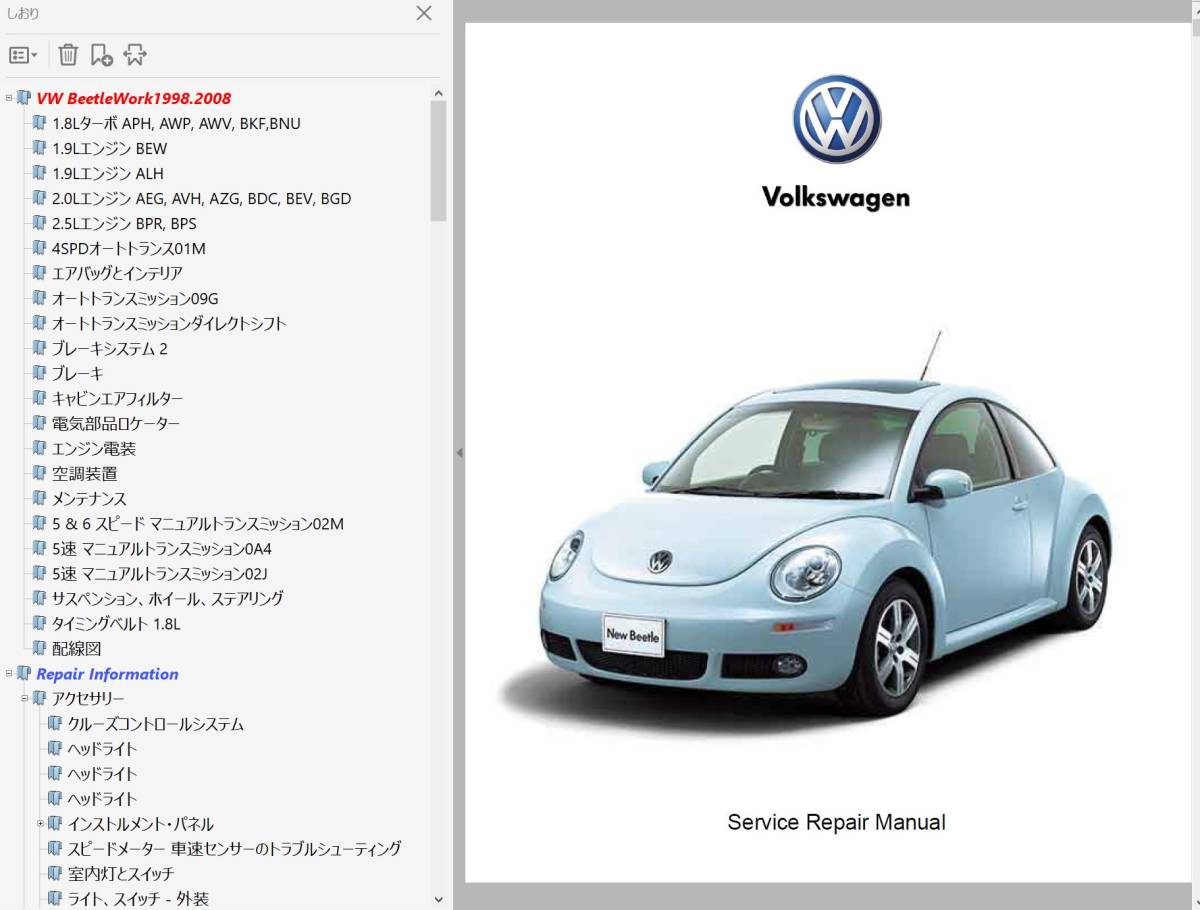Open bookmark オートトランスミッションダイレクトシフト
The image size is (1200, 910).
pos(169,323)
